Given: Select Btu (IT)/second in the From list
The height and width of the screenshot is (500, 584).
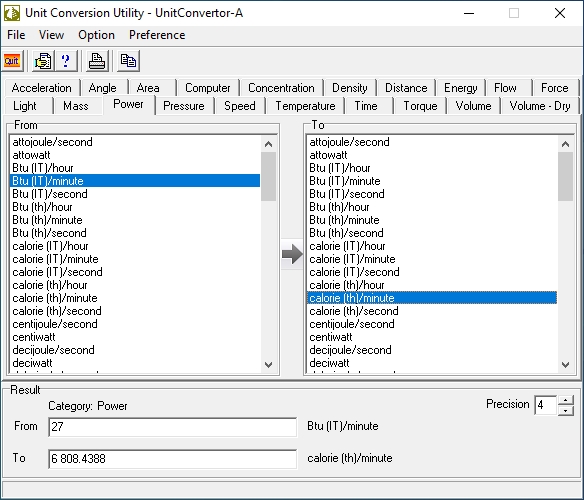Looking at the screenshot, I should click(x=135, y=194).
